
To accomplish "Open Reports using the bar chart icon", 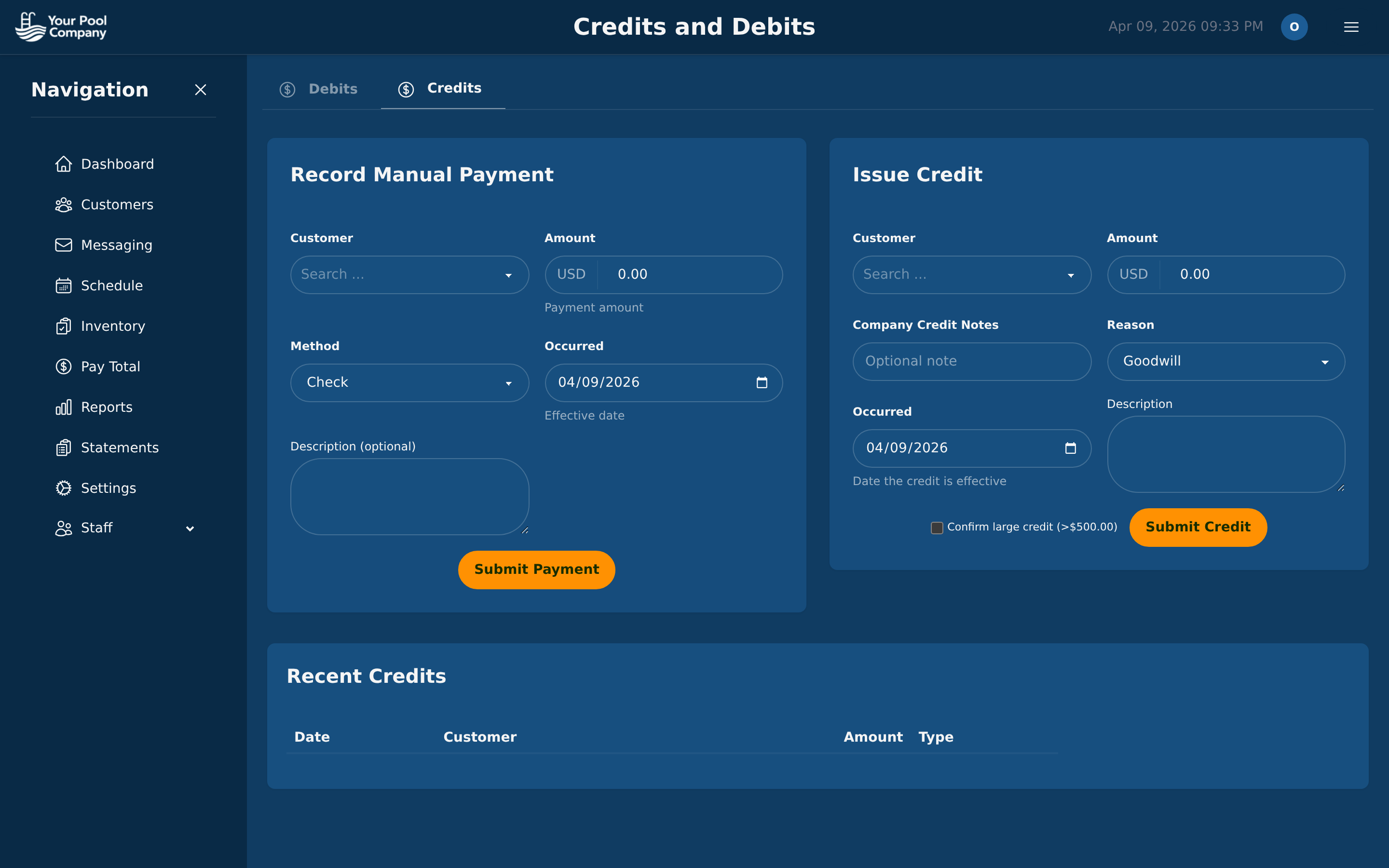I will (x=64, y=407).
